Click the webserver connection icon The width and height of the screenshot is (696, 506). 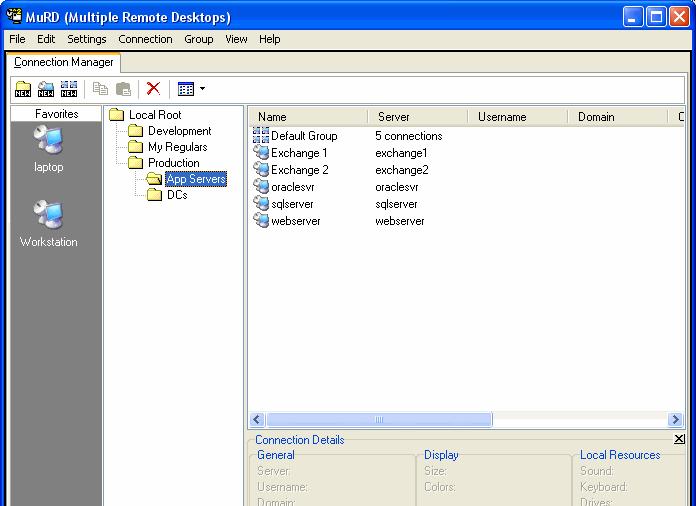[x=261, y=220]
